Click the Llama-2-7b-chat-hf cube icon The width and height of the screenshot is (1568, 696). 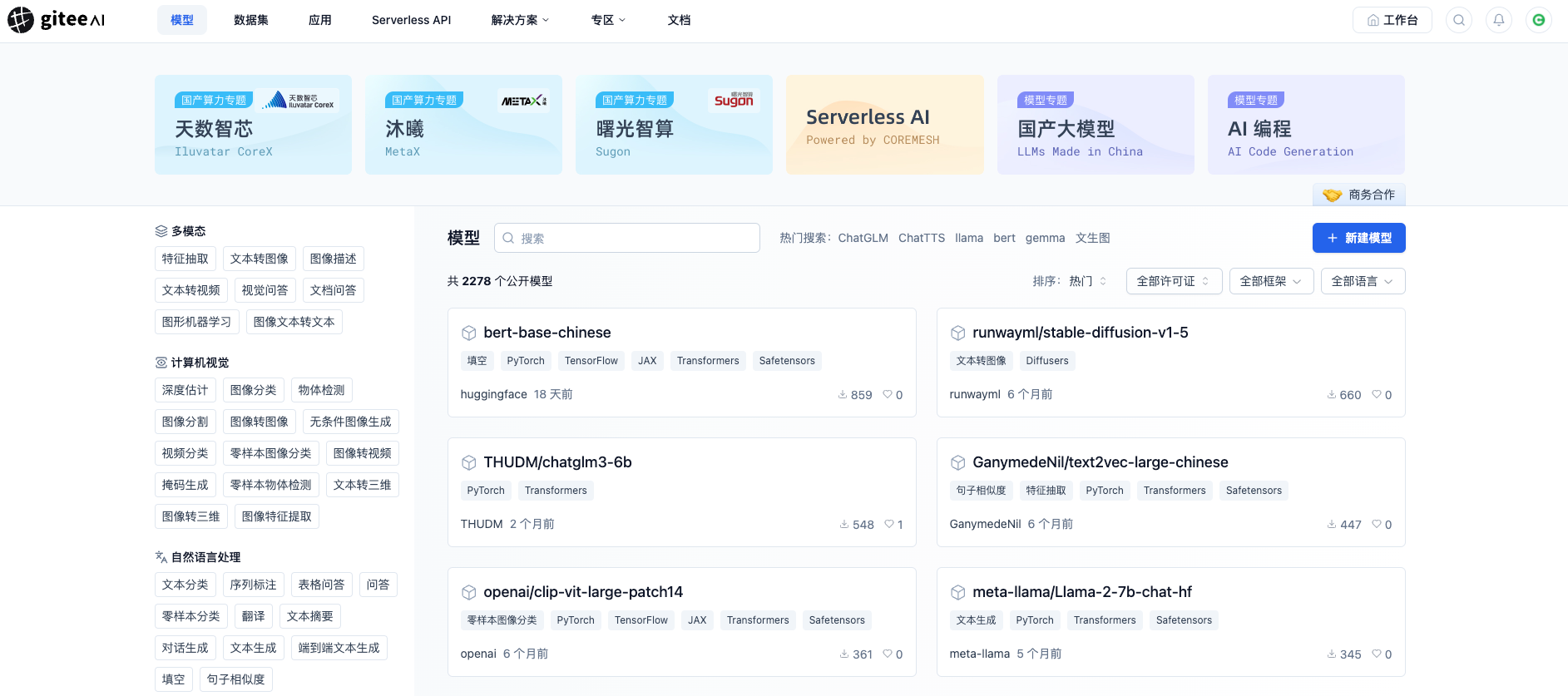958,592
